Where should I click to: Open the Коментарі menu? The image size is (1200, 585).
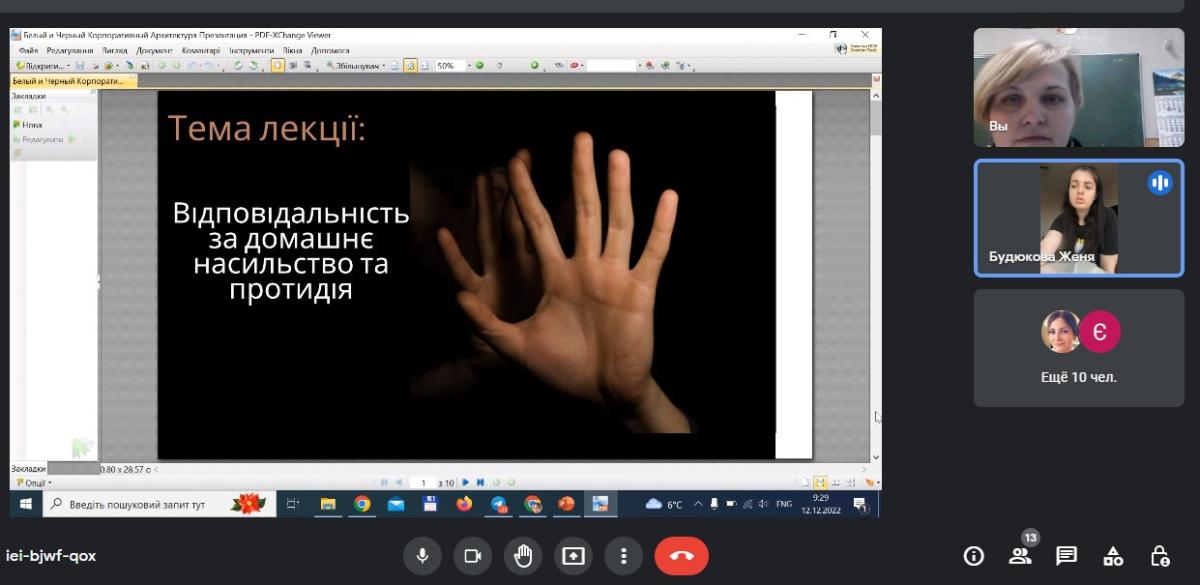point(201,50)
